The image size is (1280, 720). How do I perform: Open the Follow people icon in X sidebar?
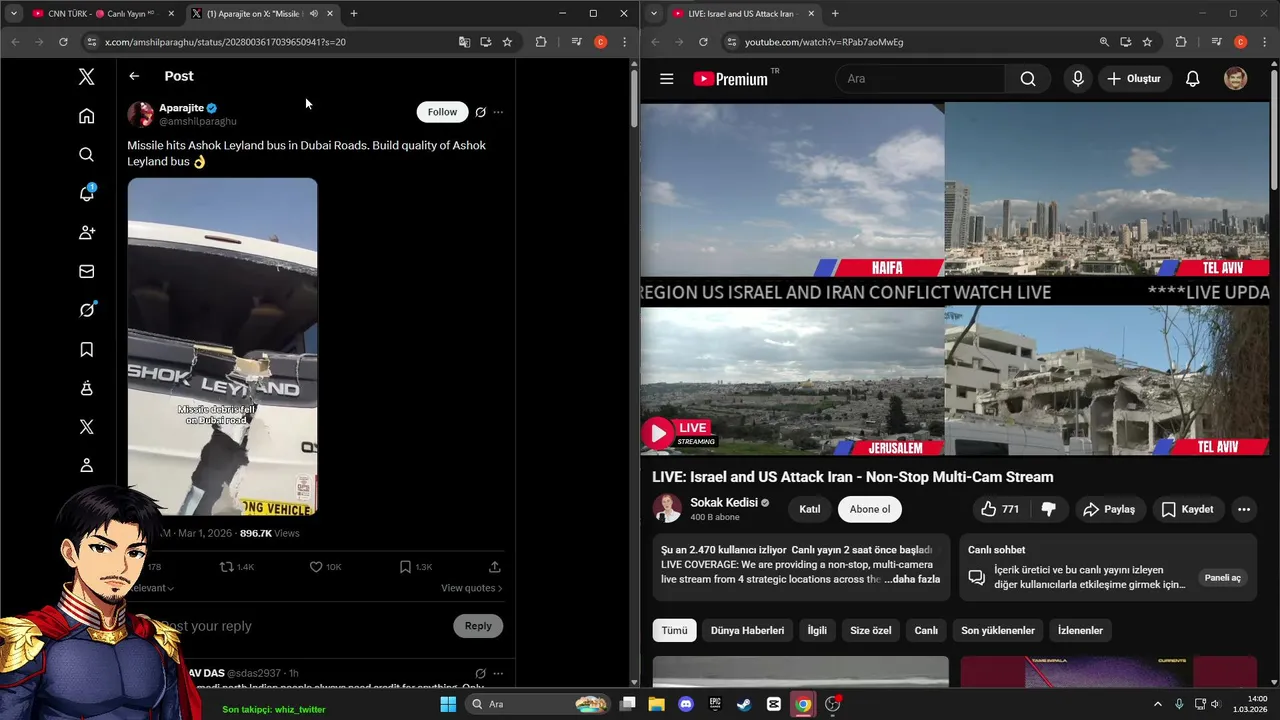click(x=87, y=232)
